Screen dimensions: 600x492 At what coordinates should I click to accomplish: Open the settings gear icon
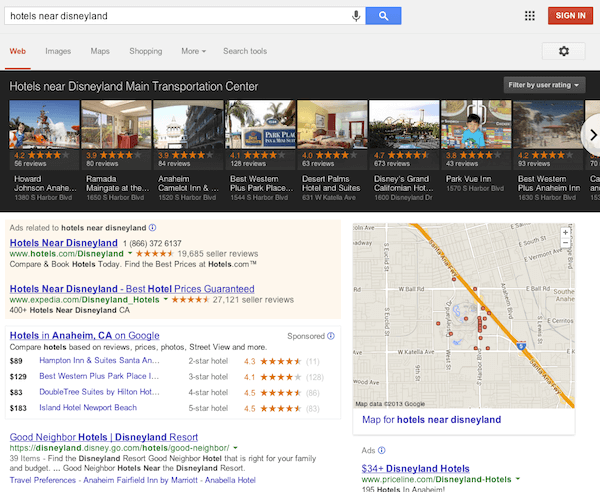click(x=563, y=51)
